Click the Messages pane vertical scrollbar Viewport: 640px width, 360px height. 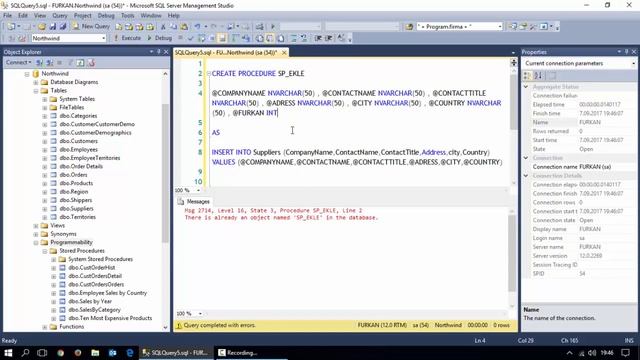512,253
